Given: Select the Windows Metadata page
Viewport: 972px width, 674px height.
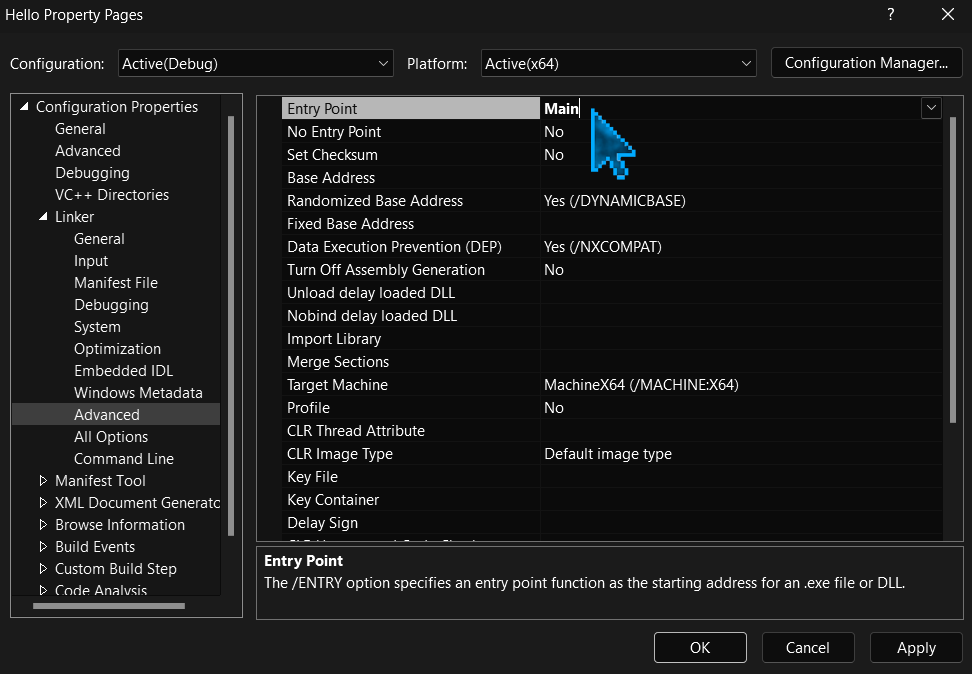Looking at the screenshot, I should pos(138,392).
